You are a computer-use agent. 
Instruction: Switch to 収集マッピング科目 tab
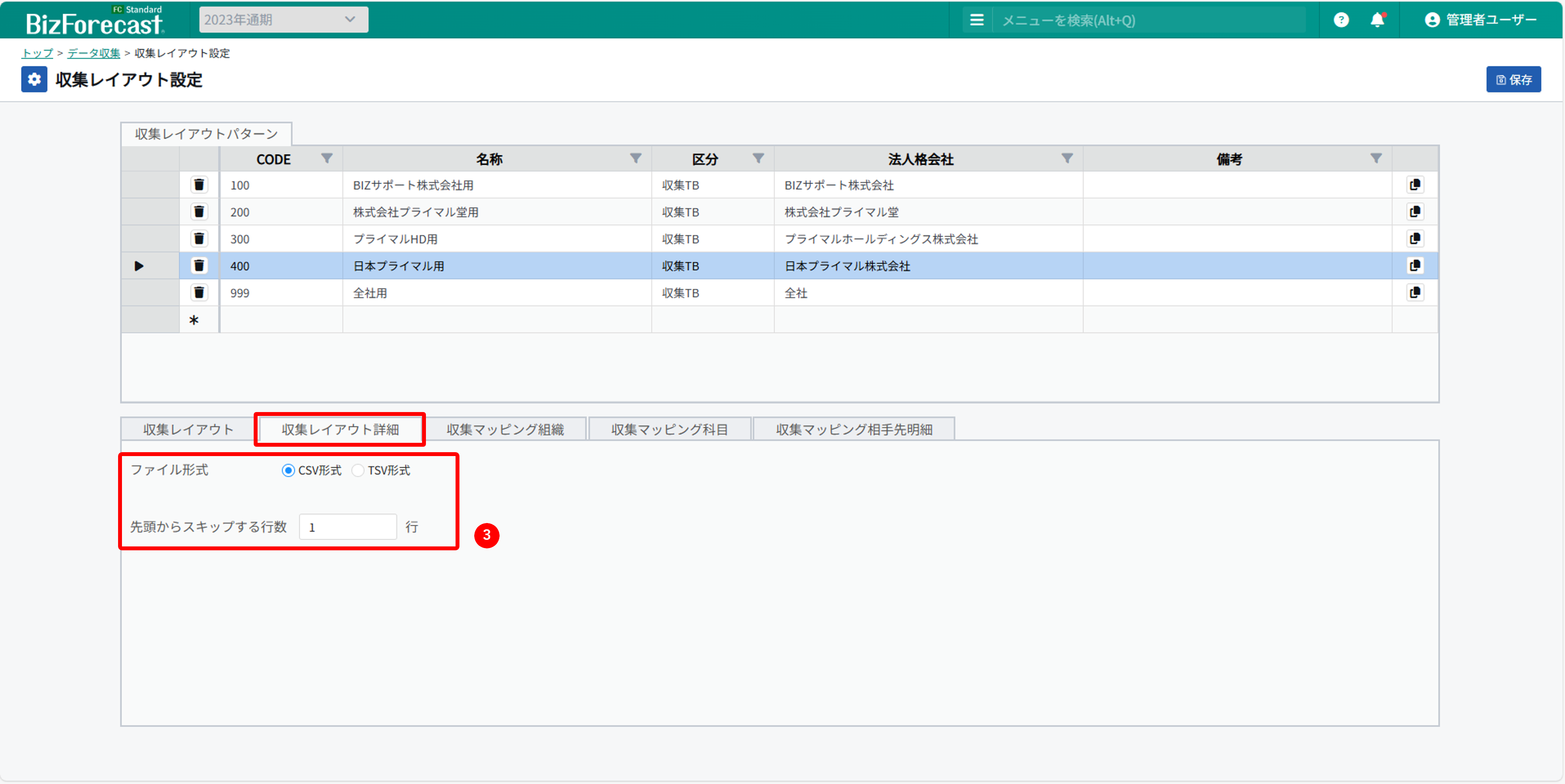(x=669, y=429)
